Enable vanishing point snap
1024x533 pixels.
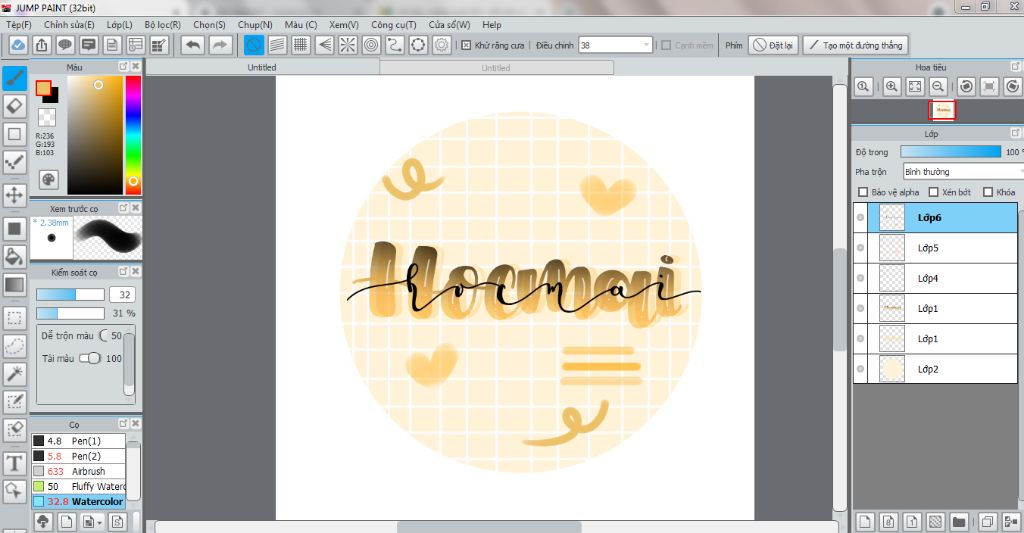[325, 45]
